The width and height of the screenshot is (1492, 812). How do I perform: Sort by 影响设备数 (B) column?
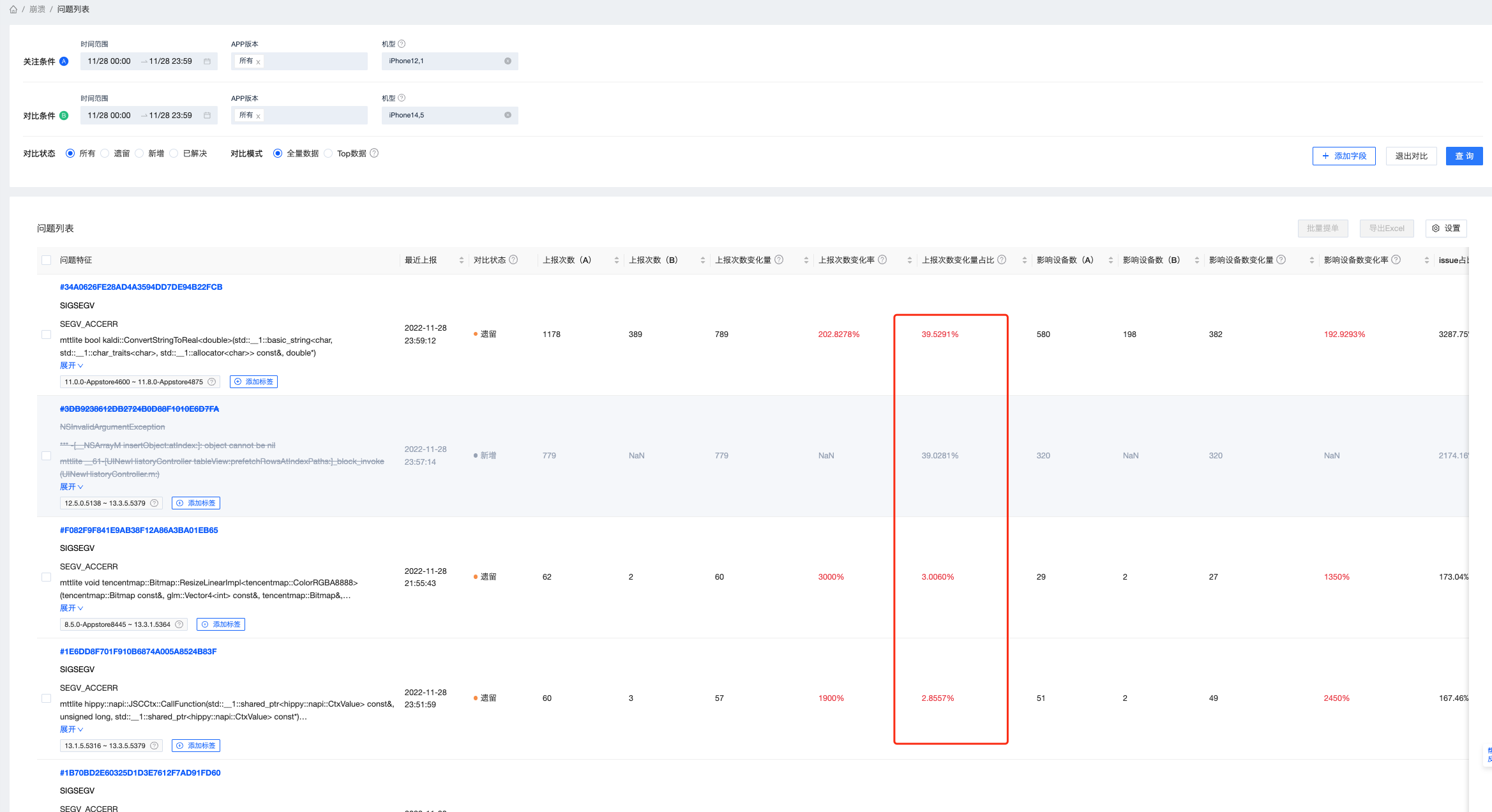click(1196, 260)
